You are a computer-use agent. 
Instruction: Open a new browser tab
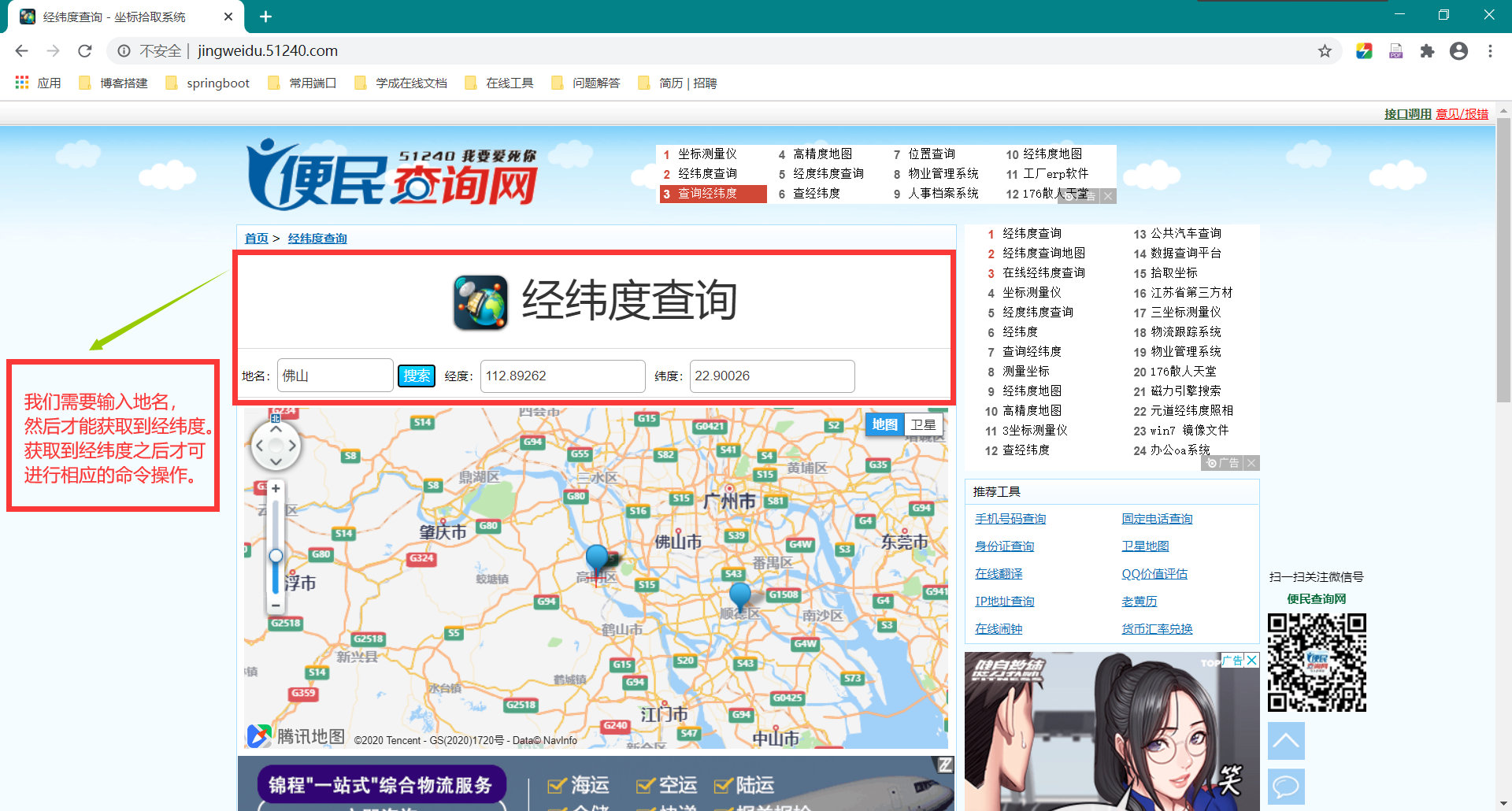tap(265, 17)
